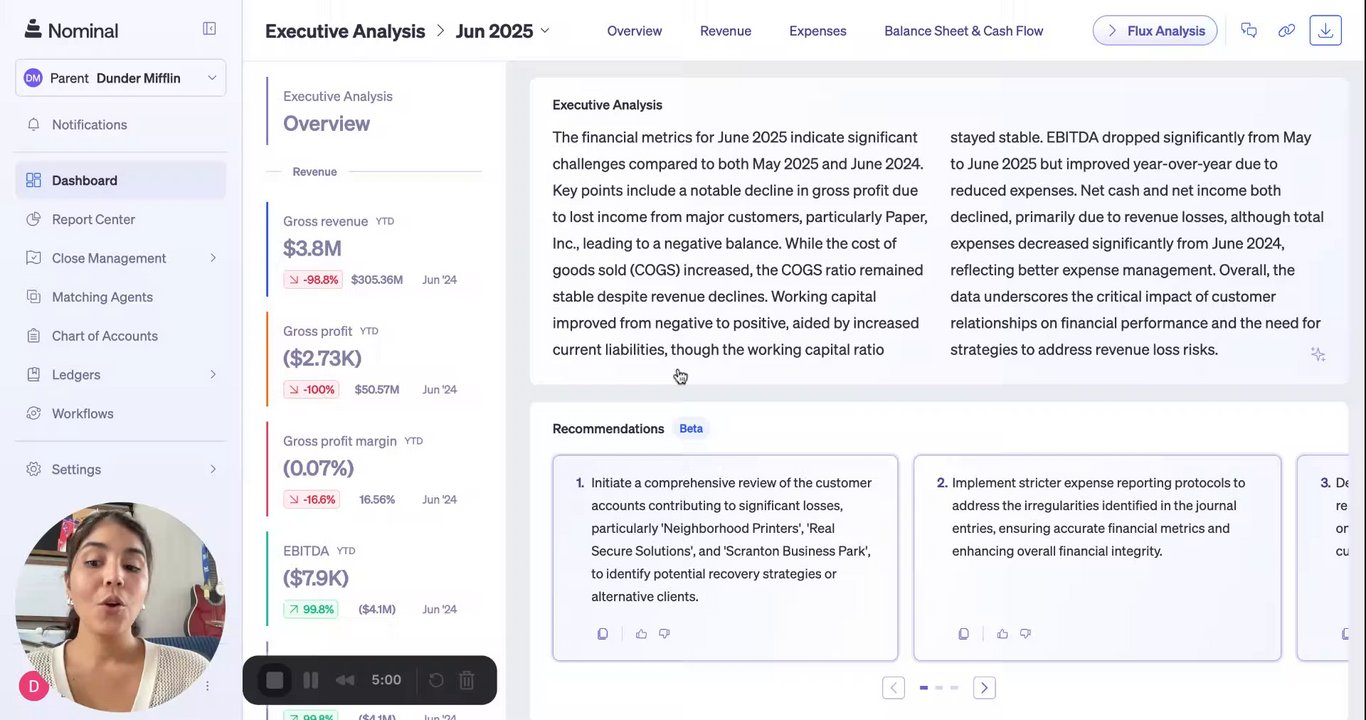Click Close Management icon
1366x720 pixels.
coord(34,258)
